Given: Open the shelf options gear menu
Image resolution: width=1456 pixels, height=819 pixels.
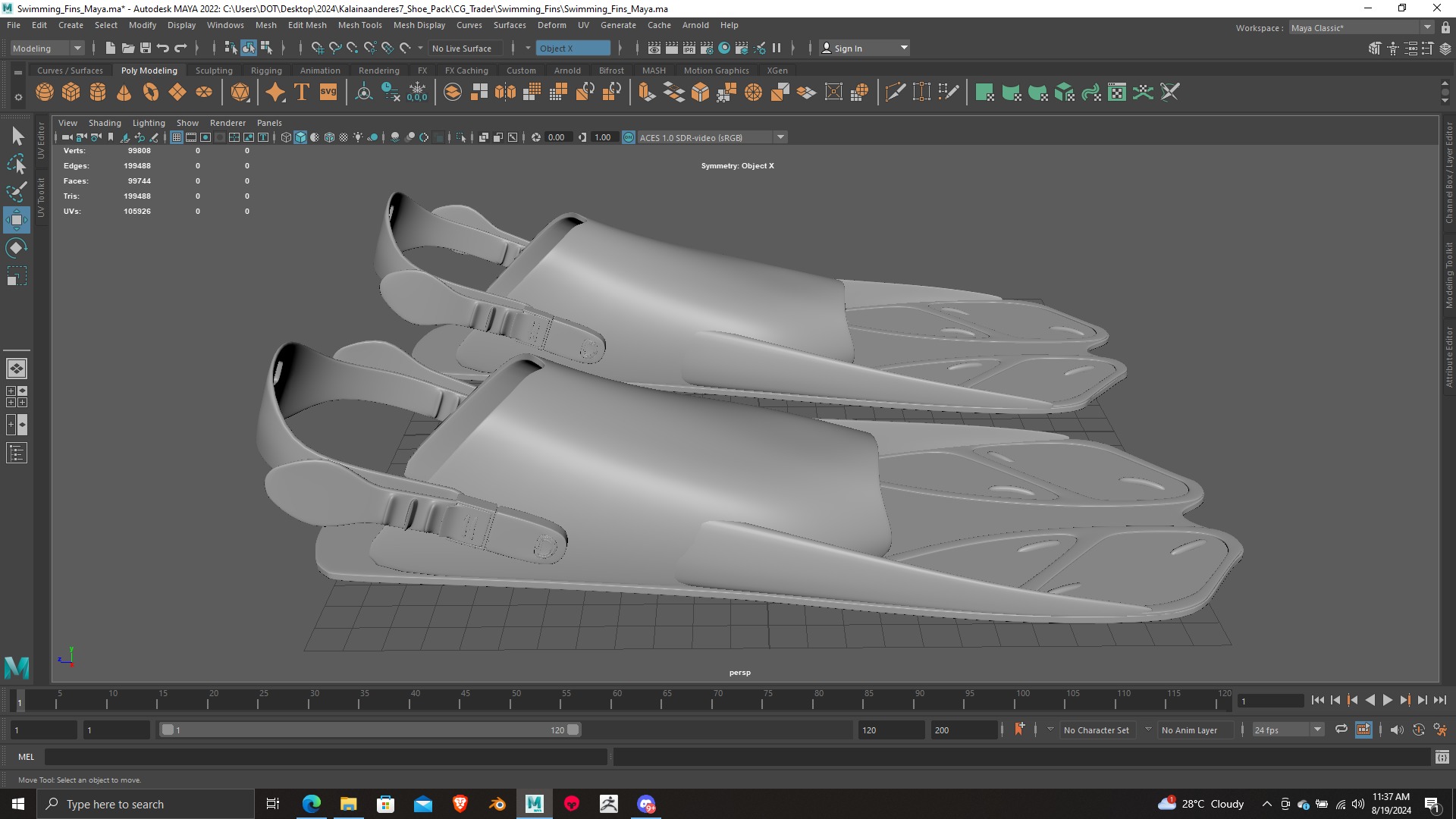Looking at the screenshot, I should coord(18,97).
